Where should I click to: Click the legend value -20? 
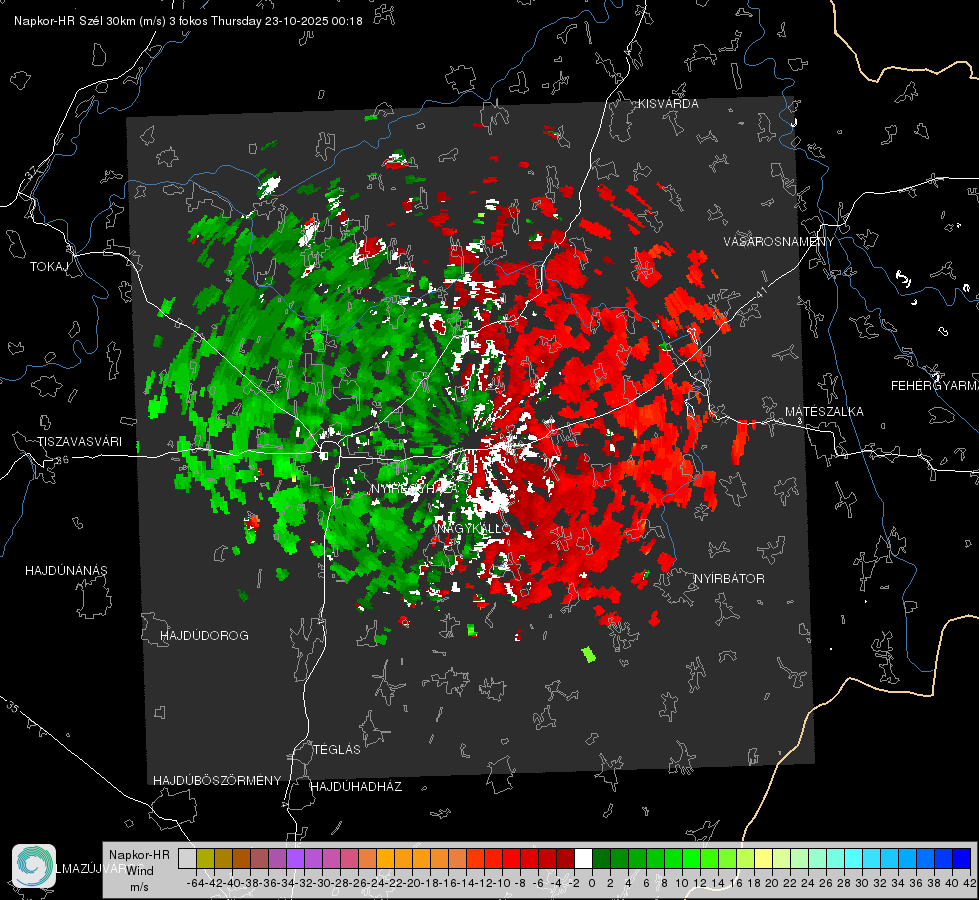pyautogui.click(x=411, y=883)
